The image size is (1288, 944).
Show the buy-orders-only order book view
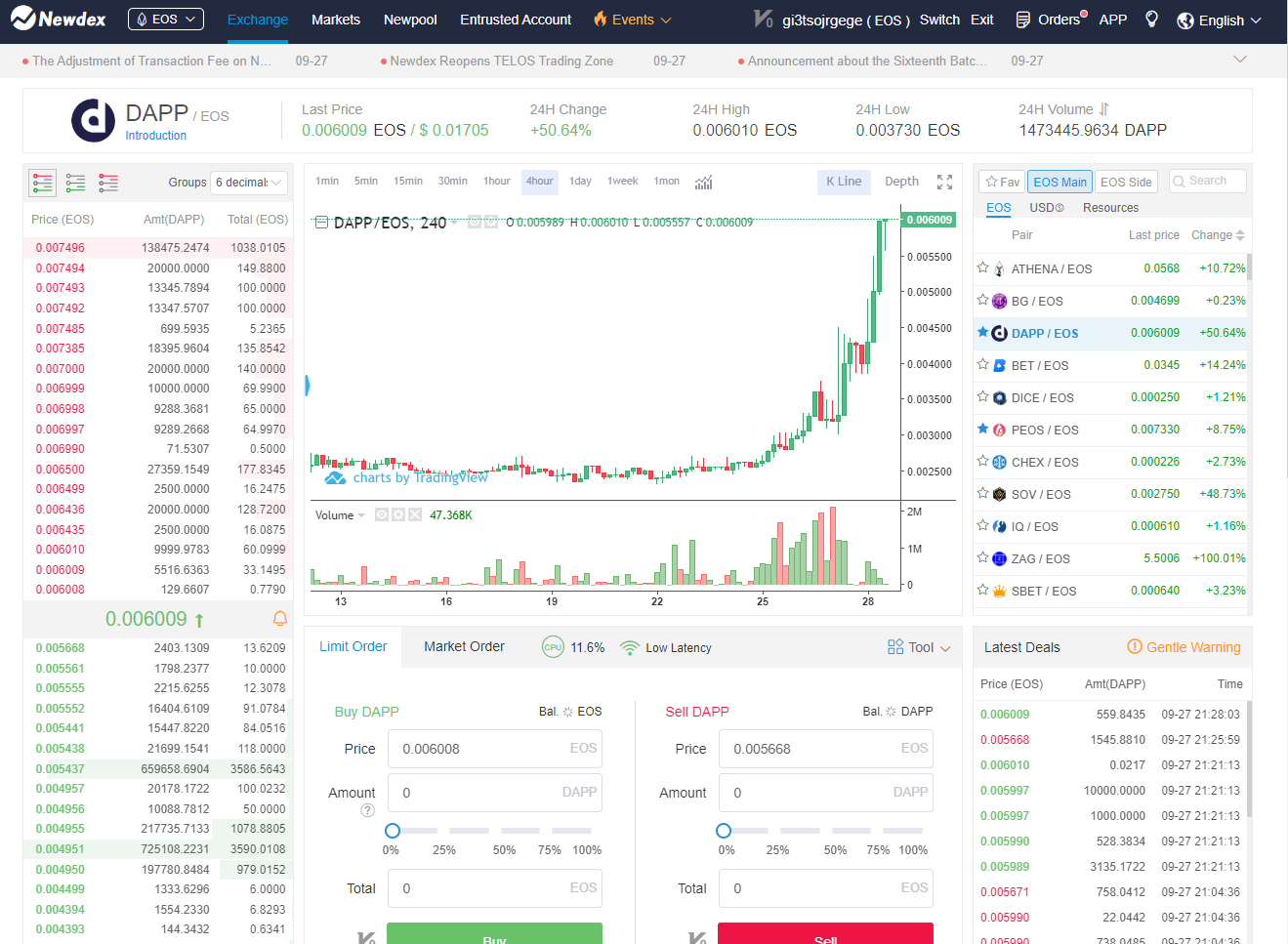75,183
